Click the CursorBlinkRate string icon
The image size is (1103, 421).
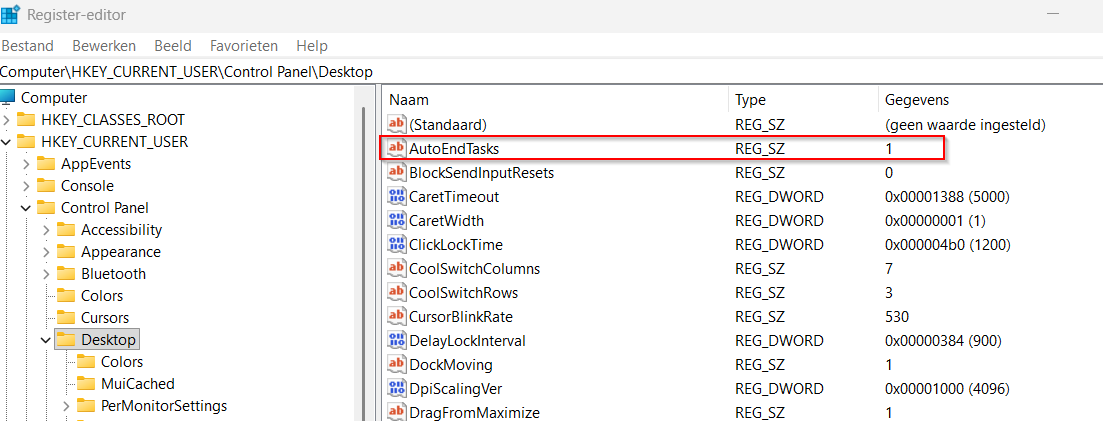pyautogui.click(x=397, y=317)
